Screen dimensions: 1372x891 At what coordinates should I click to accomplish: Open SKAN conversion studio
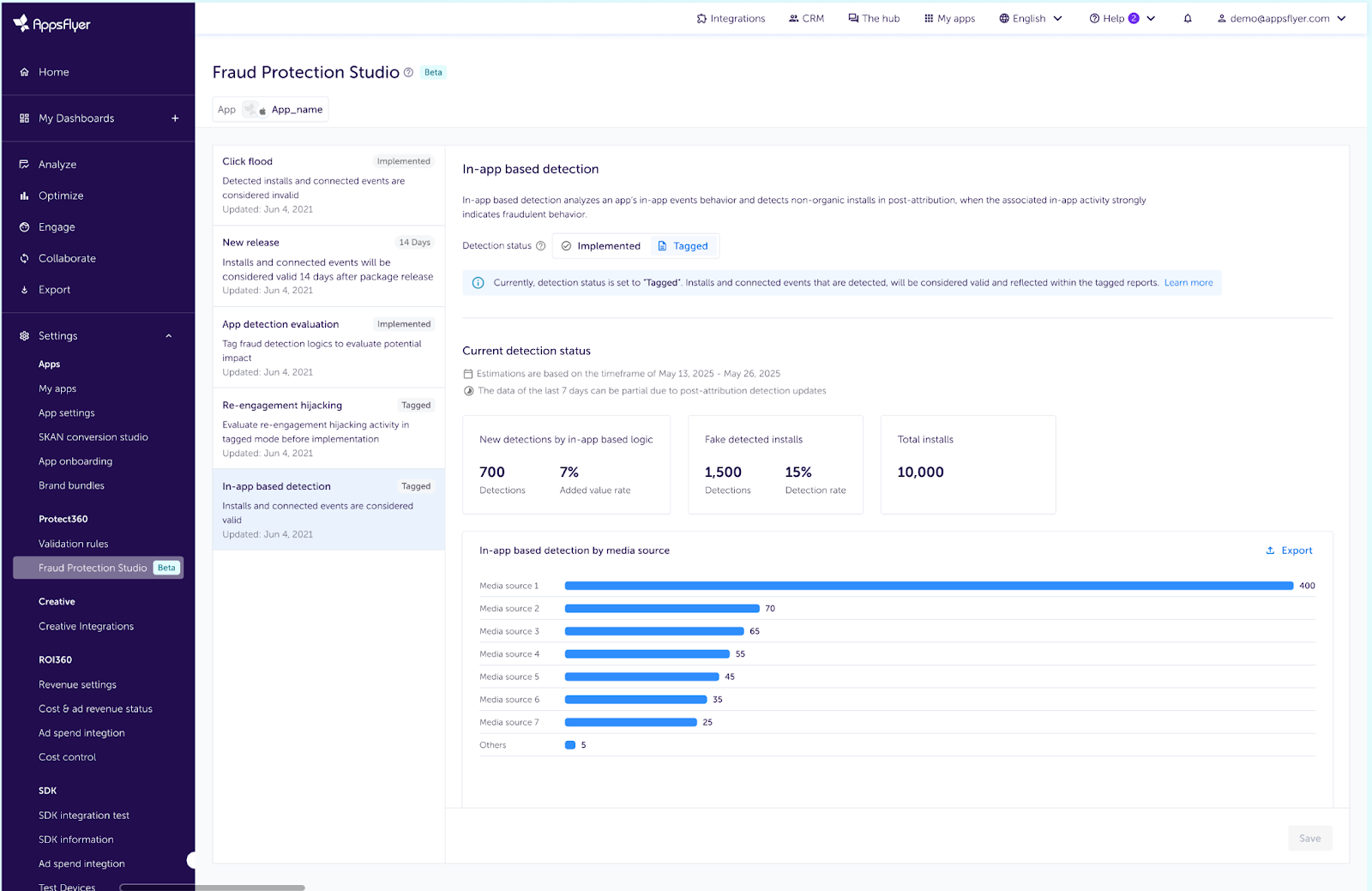click(93, 437)
